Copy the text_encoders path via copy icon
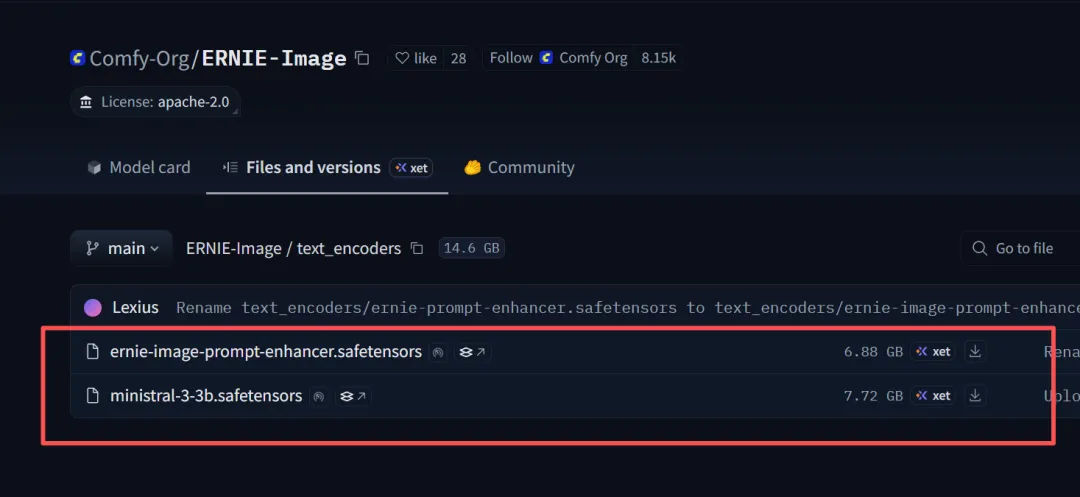 click(417, 248)
